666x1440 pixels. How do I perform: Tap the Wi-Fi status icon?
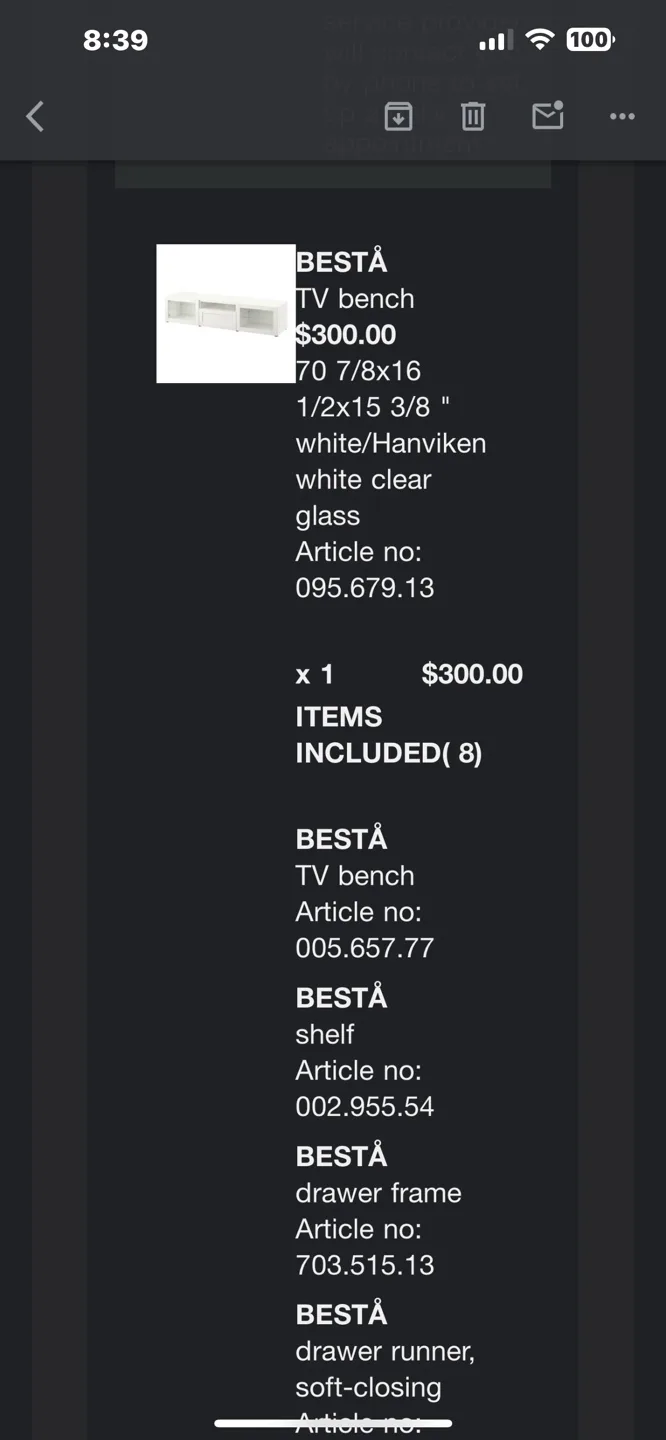(540, 40)
